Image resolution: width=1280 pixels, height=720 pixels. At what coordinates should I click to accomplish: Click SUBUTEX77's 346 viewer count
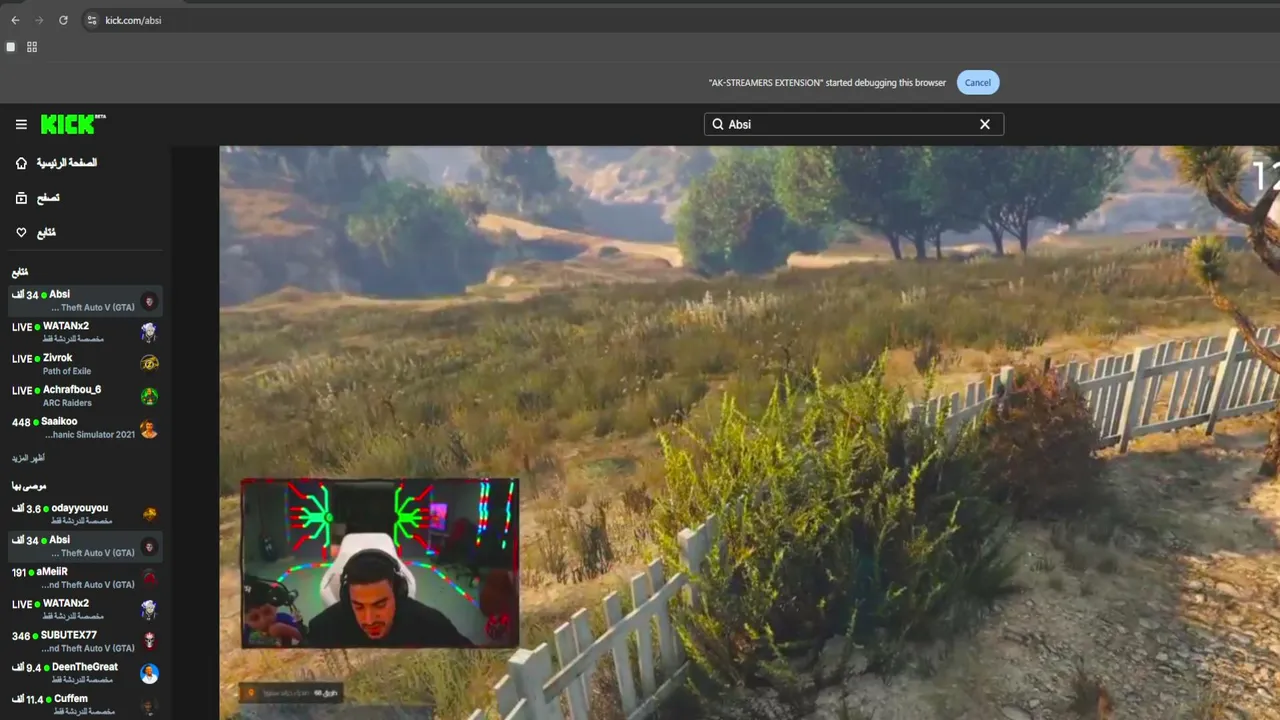pos(21,636)
